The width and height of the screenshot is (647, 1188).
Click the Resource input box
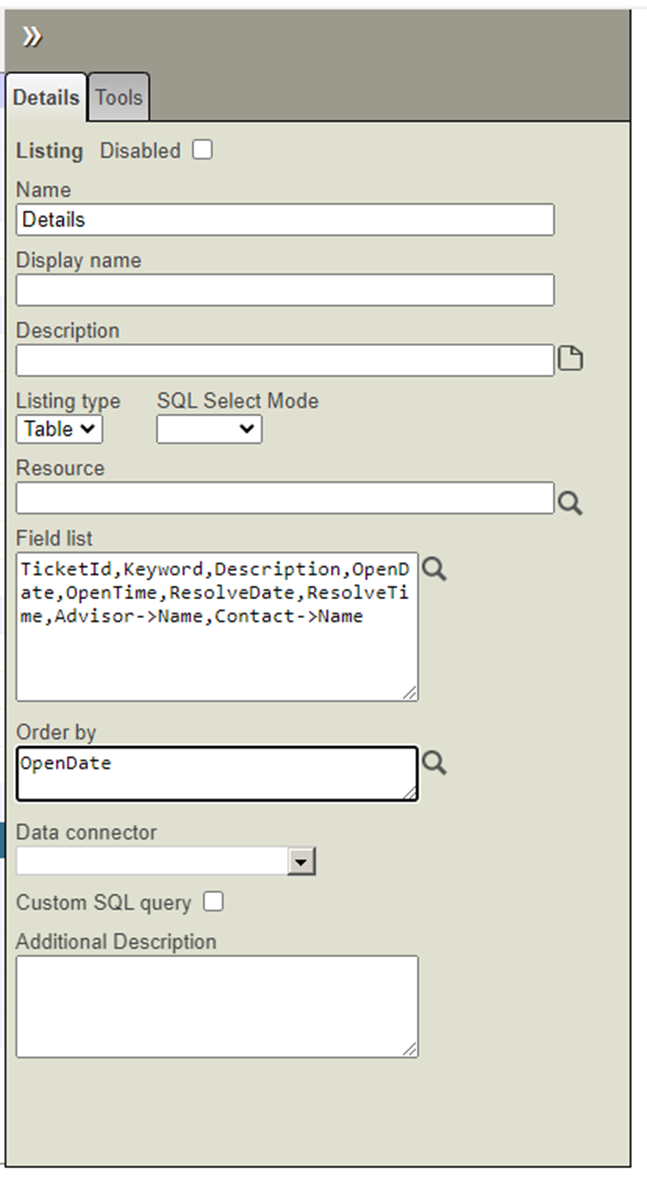285,498
